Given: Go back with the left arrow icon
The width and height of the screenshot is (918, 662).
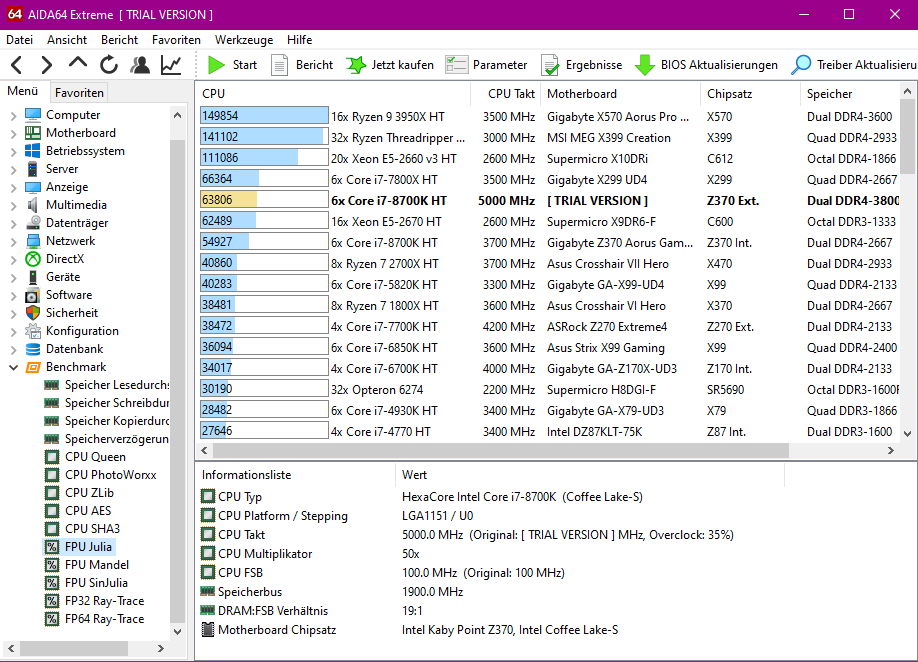Looking at the screenshot, I should click(17, 65).
